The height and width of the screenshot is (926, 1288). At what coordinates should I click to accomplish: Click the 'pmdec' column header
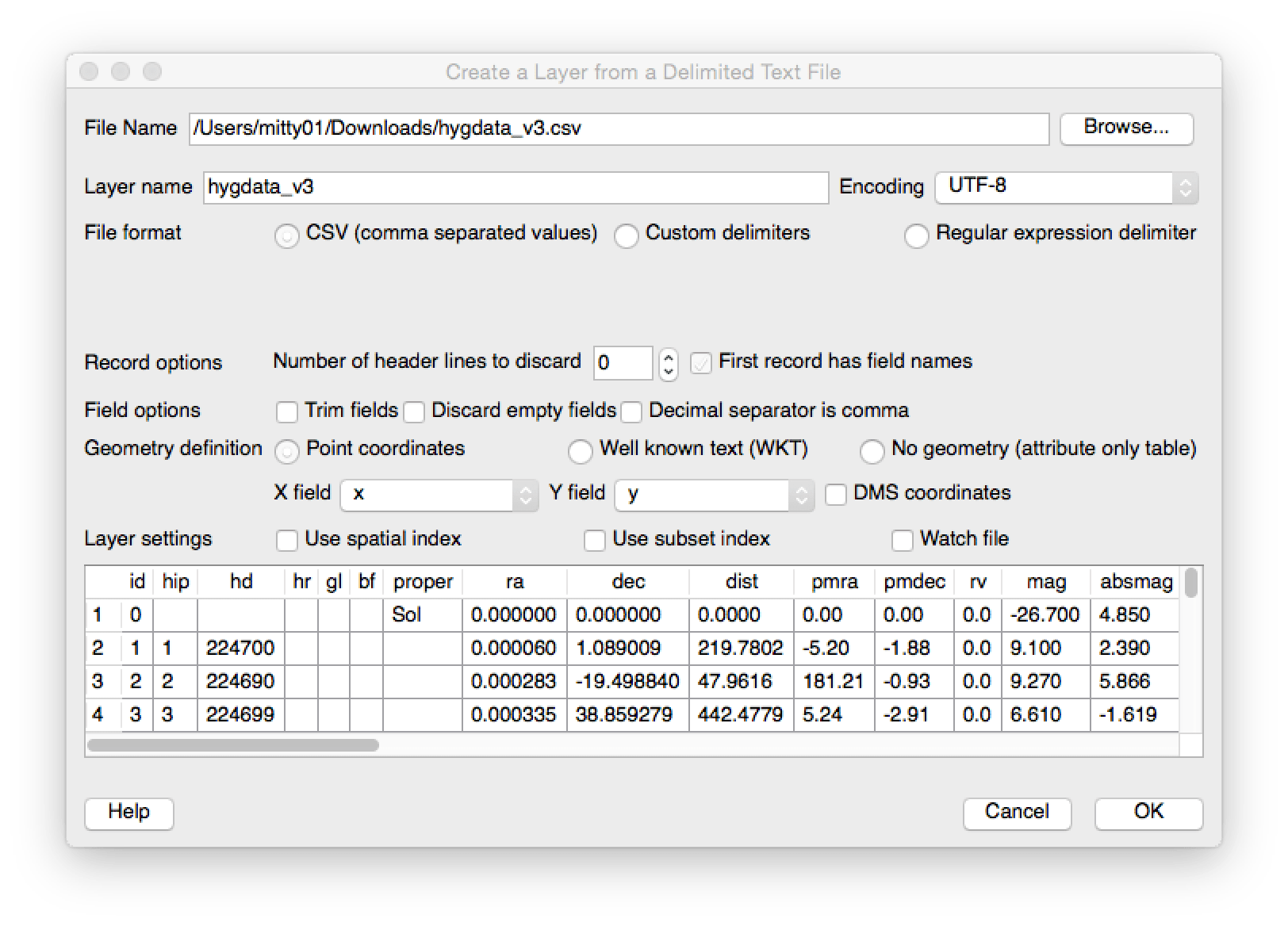point(914,582)
